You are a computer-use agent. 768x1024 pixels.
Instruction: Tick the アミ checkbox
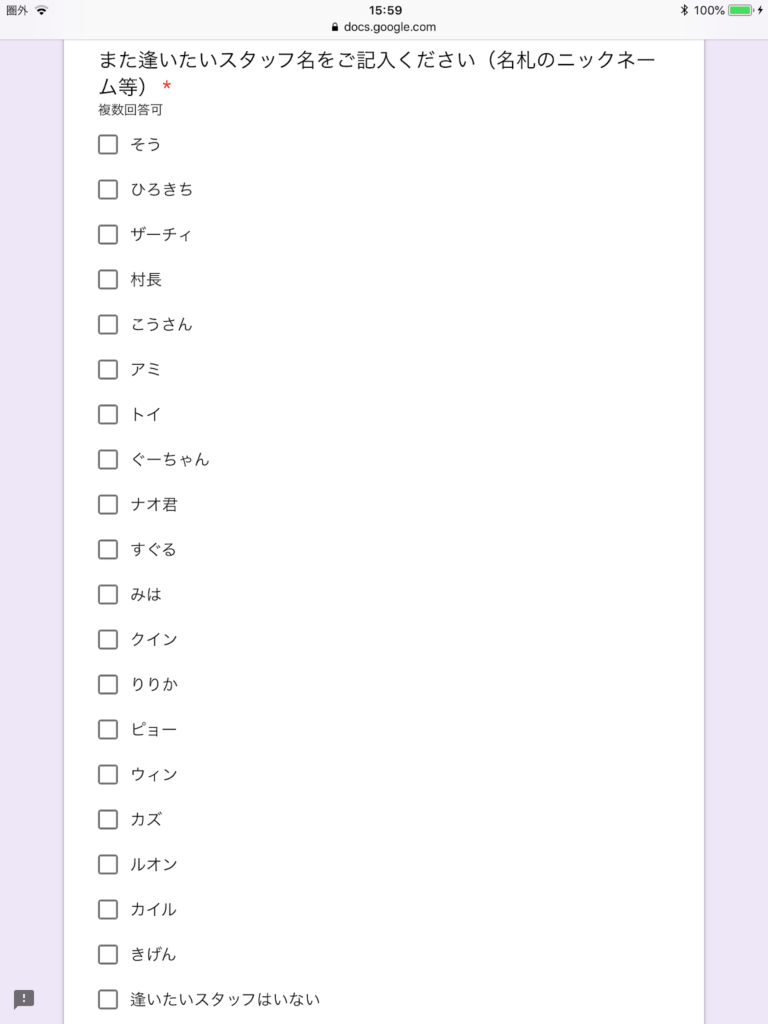[x=108, y=369]
